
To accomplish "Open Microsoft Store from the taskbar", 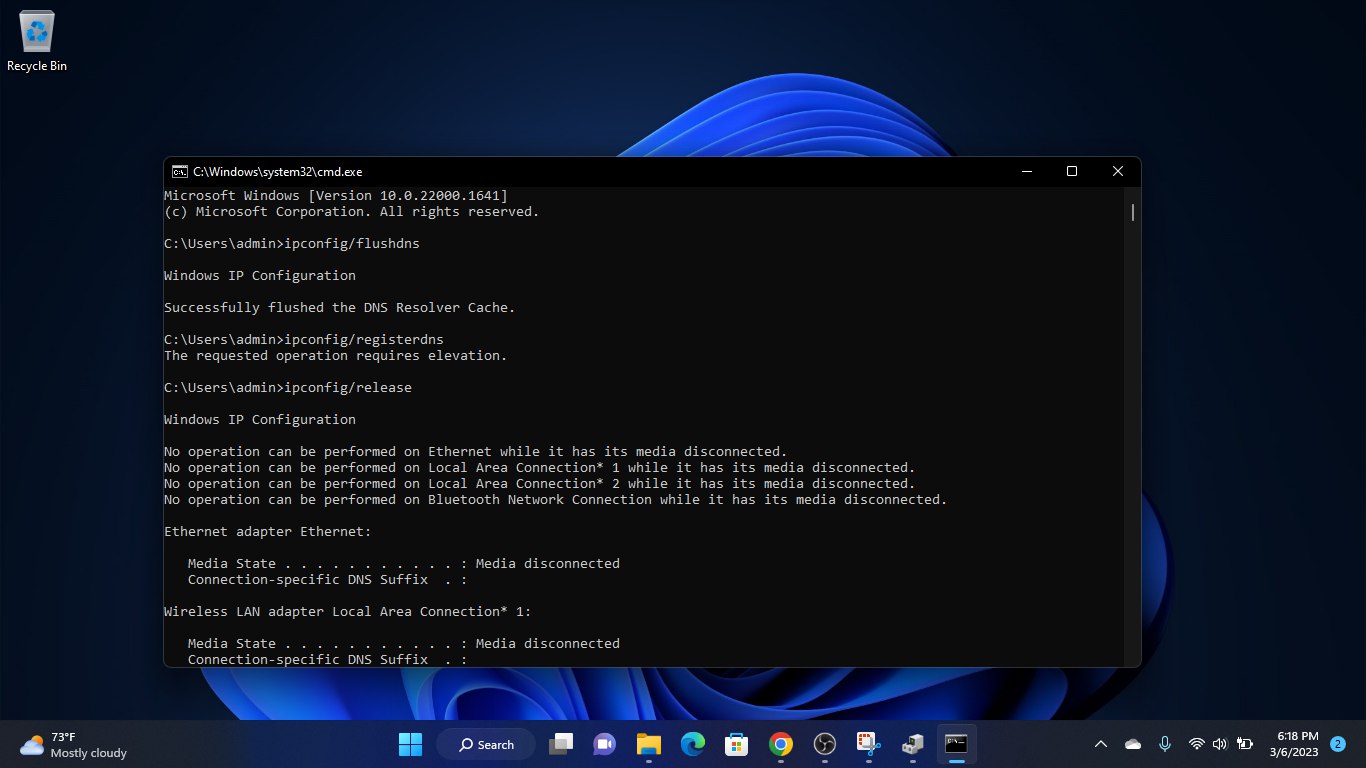I will pyautogui.click(x=737, y=744).
